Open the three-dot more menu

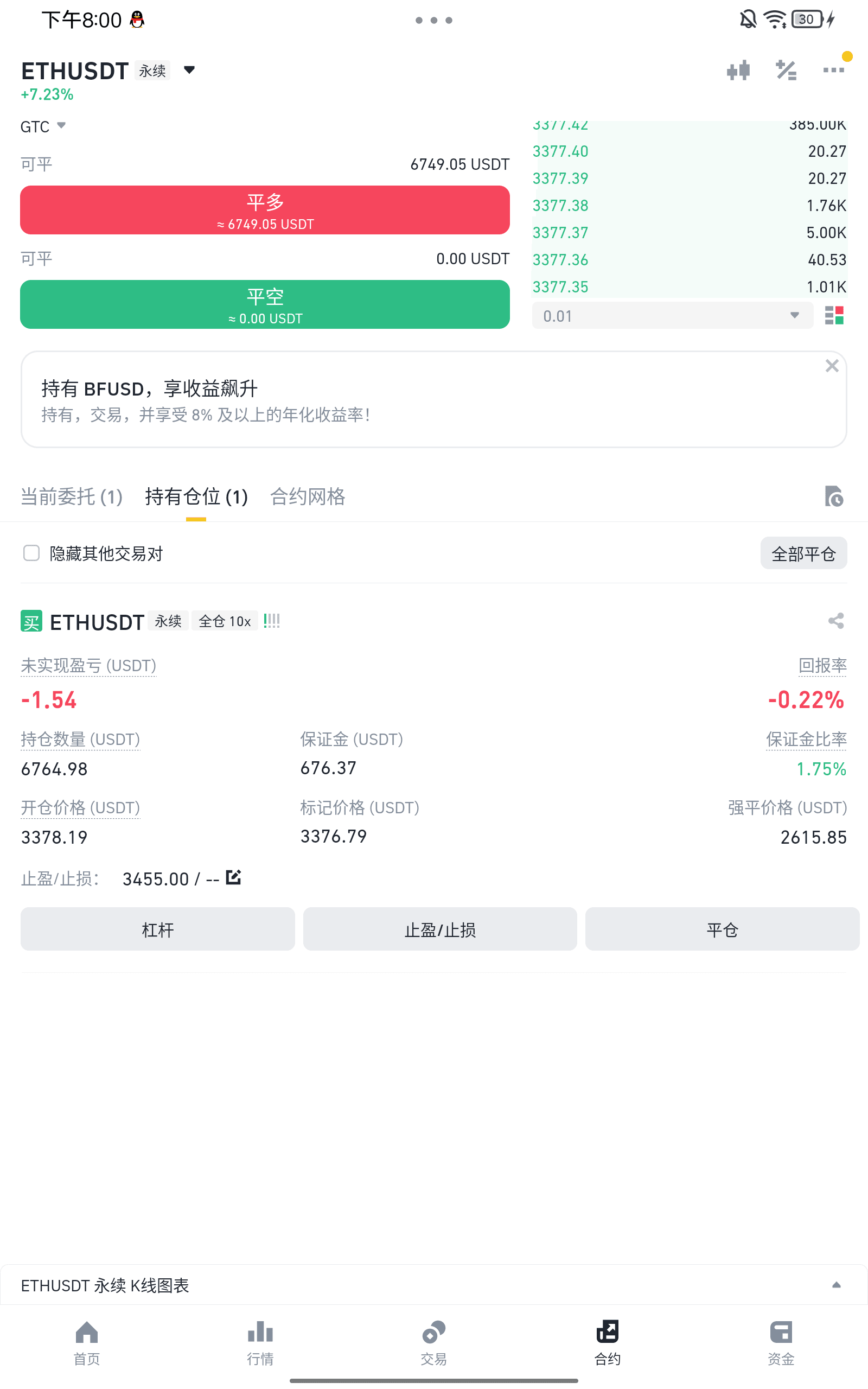point(833,71)
